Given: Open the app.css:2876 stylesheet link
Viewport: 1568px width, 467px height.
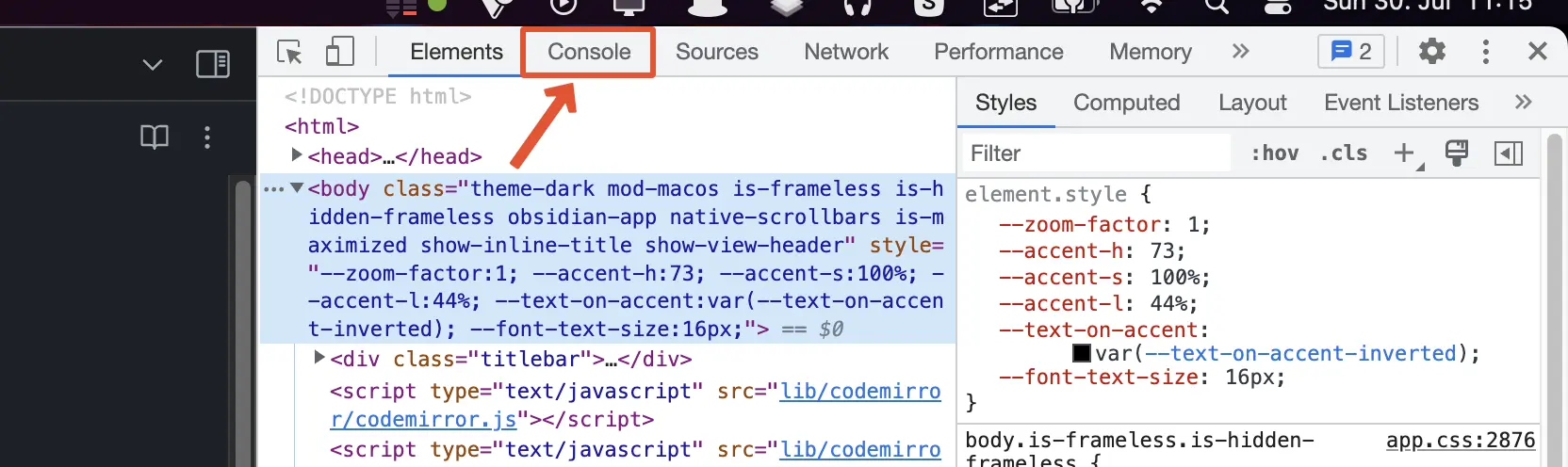Looking at the screenshot, I should pyautogui.click(x=1461, y=440).
